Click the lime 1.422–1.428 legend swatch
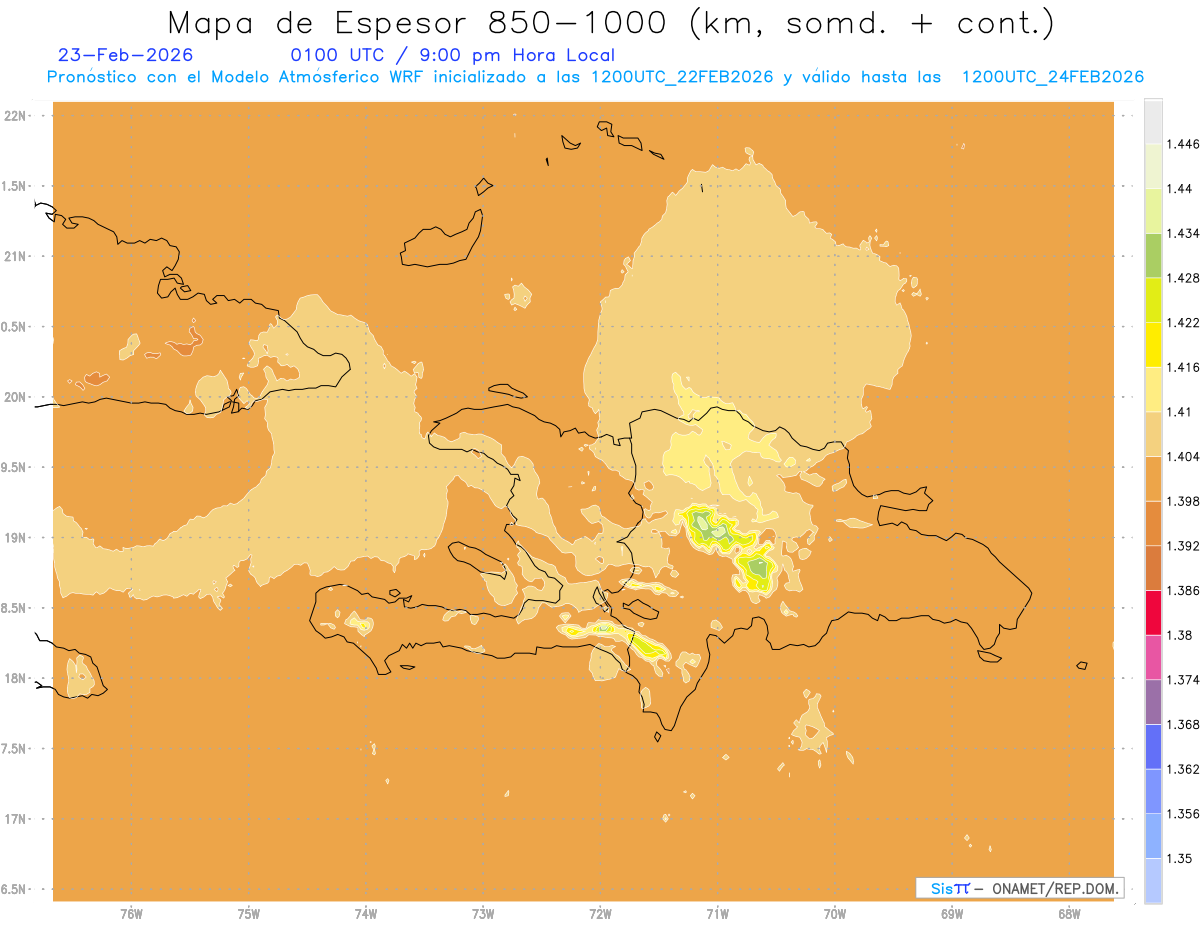 (x=1153, y=300)
